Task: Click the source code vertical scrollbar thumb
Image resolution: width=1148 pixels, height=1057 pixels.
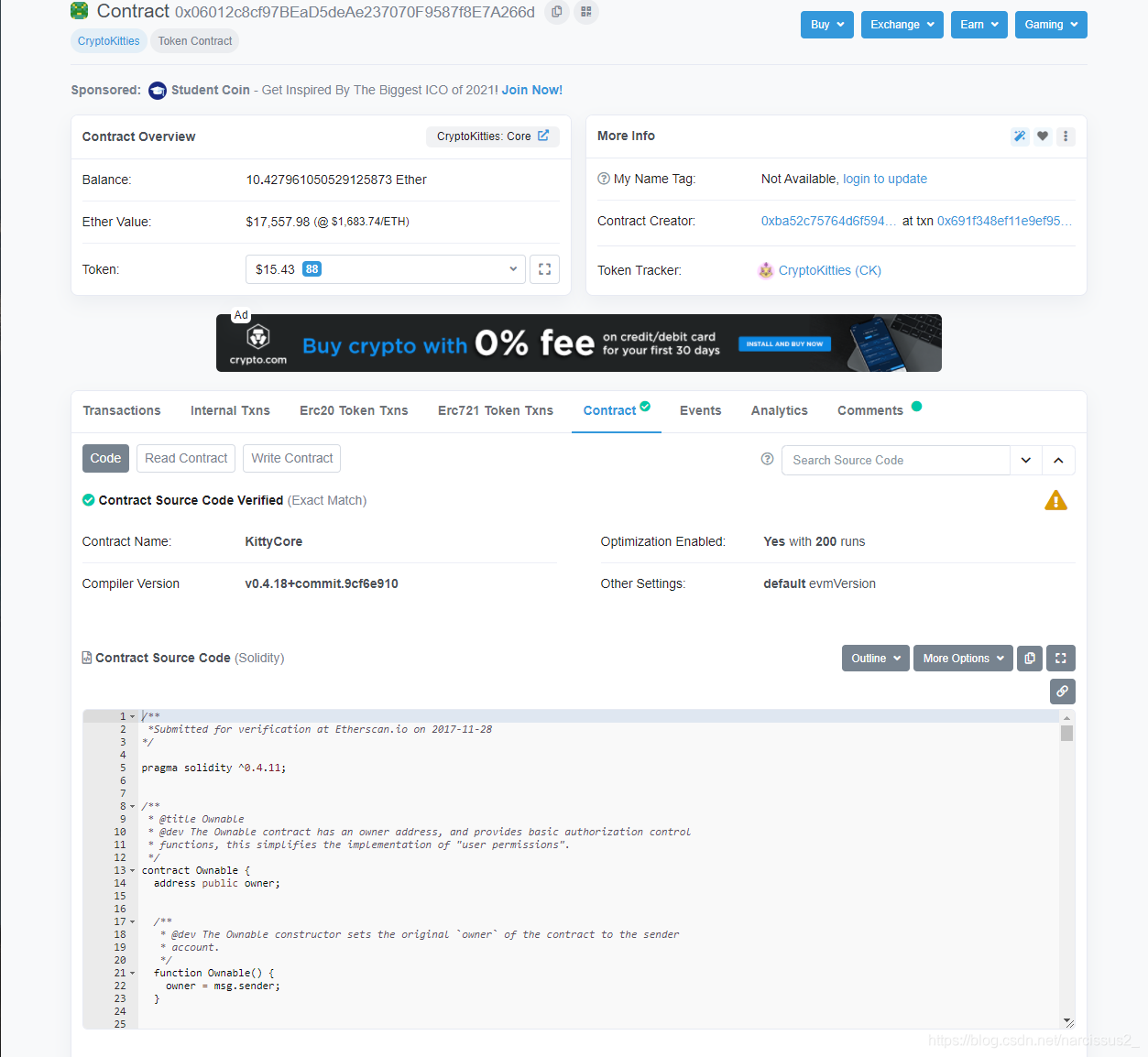Action: 1066,734
